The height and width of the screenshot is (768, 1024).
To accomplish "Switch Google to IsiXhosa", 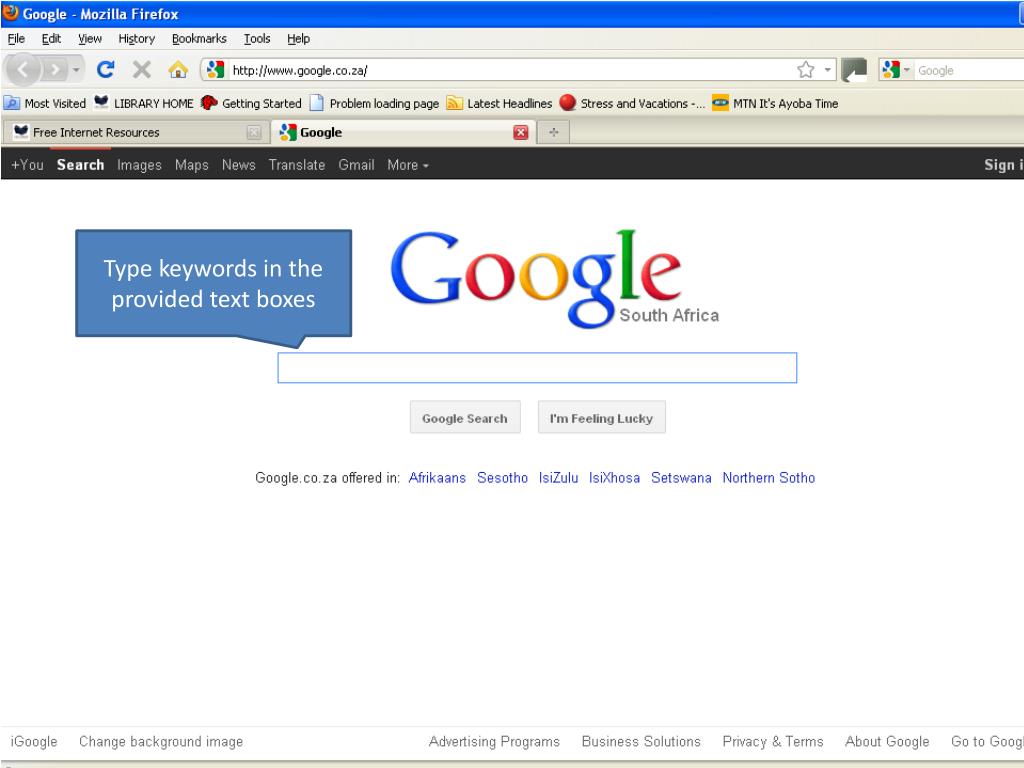I will [x=615, y=477].
